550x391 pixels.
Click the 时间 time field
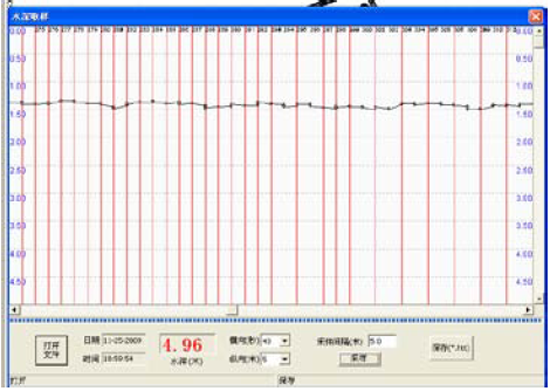click(x=123, y=358)
